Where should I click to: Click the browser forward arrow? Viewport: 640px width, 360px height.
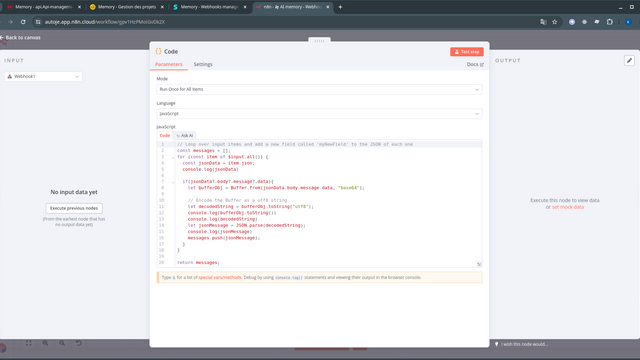[x=11, y=22]
